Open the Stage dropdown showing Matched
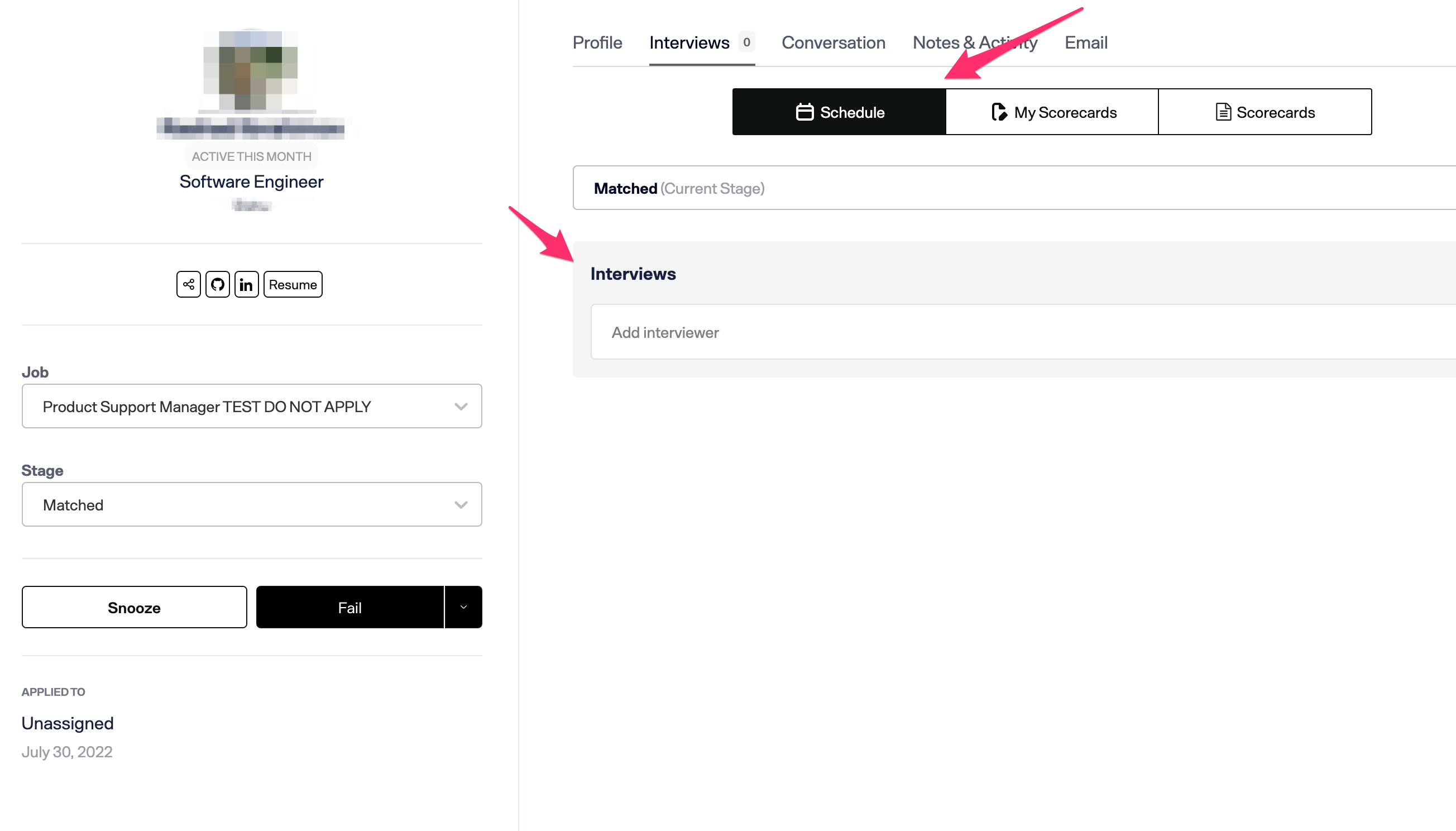The image size is (1456, 831). tap(252, 504)
